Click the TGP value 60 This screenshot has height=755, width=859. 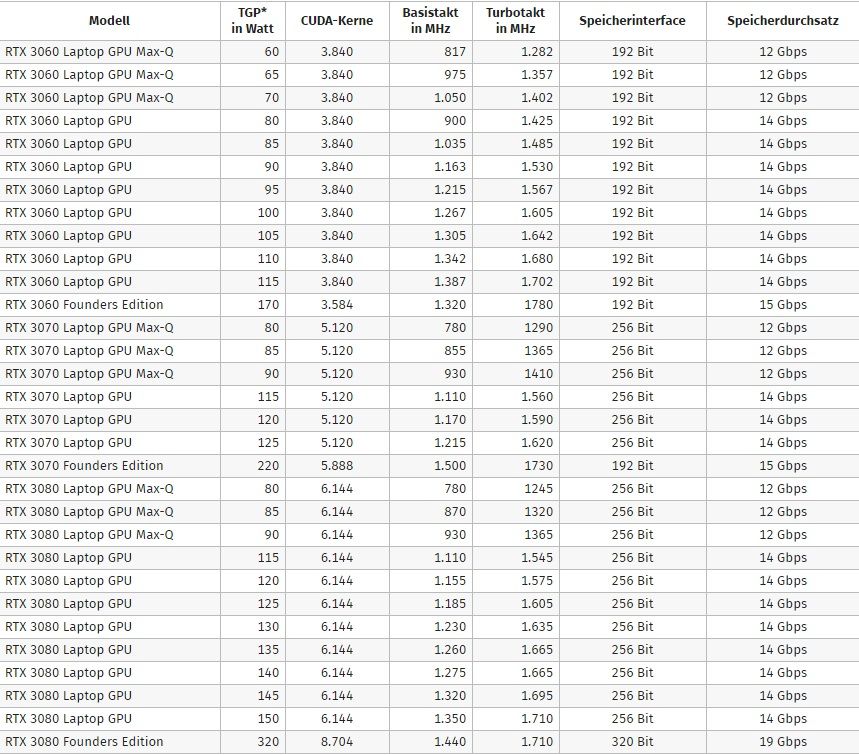point(272,52)
